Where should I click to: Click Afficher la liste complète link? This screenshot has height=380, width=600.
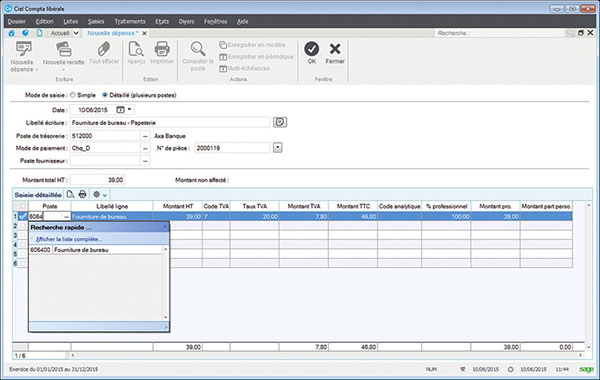point(69,239)
